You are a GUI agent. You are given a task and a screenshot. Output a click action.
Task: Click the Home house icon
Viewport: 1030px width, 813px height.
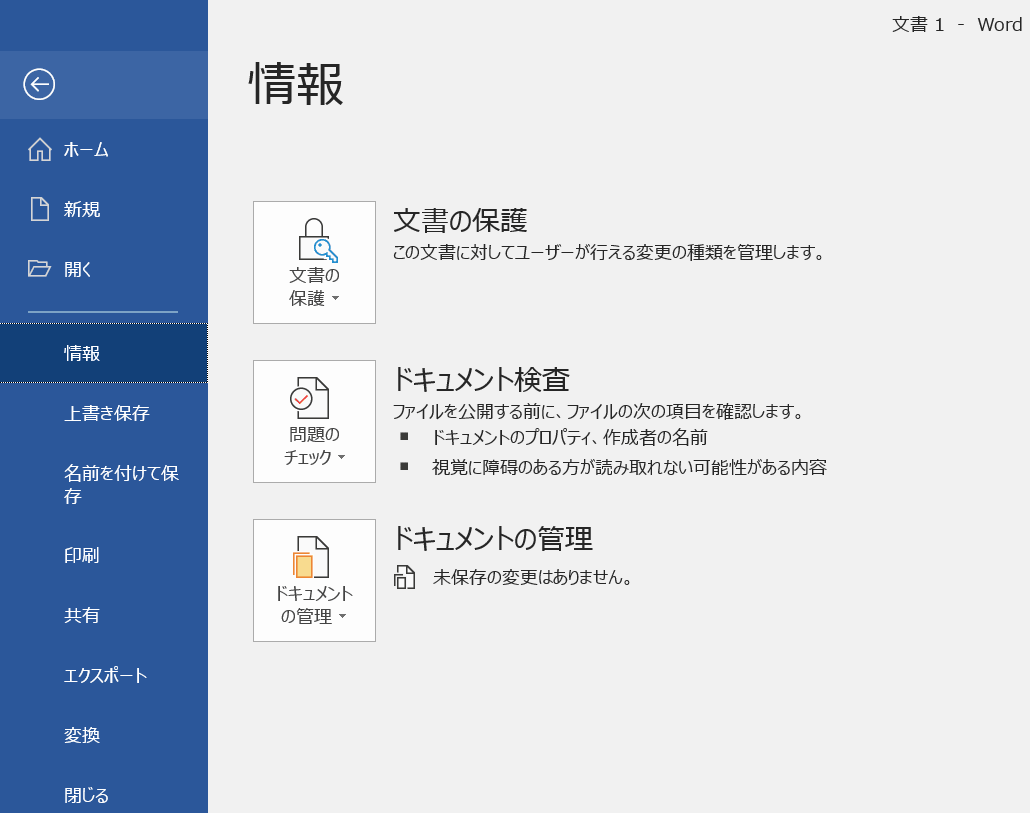click(x=40, y=150)
